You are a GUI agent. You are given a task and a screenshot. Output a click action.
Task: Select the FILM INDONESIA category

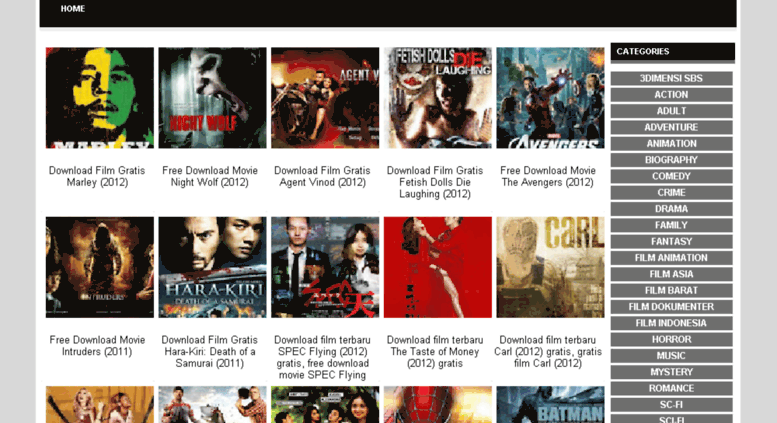[671, 323]
